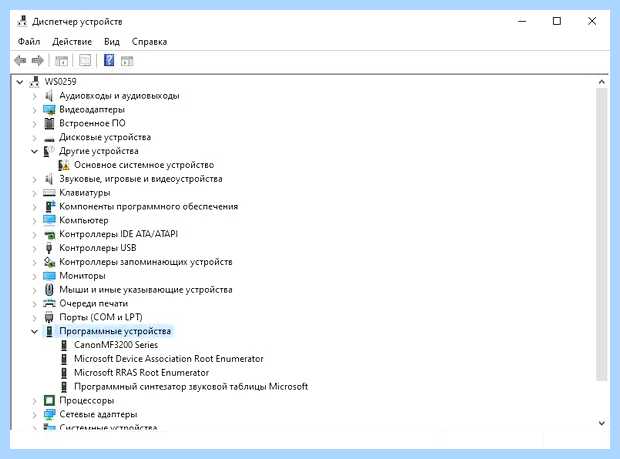Click the Контроллеры USB plug icon
Viewport: 620px width, 459px height.
pyautogui.click(x=49, y=248)
